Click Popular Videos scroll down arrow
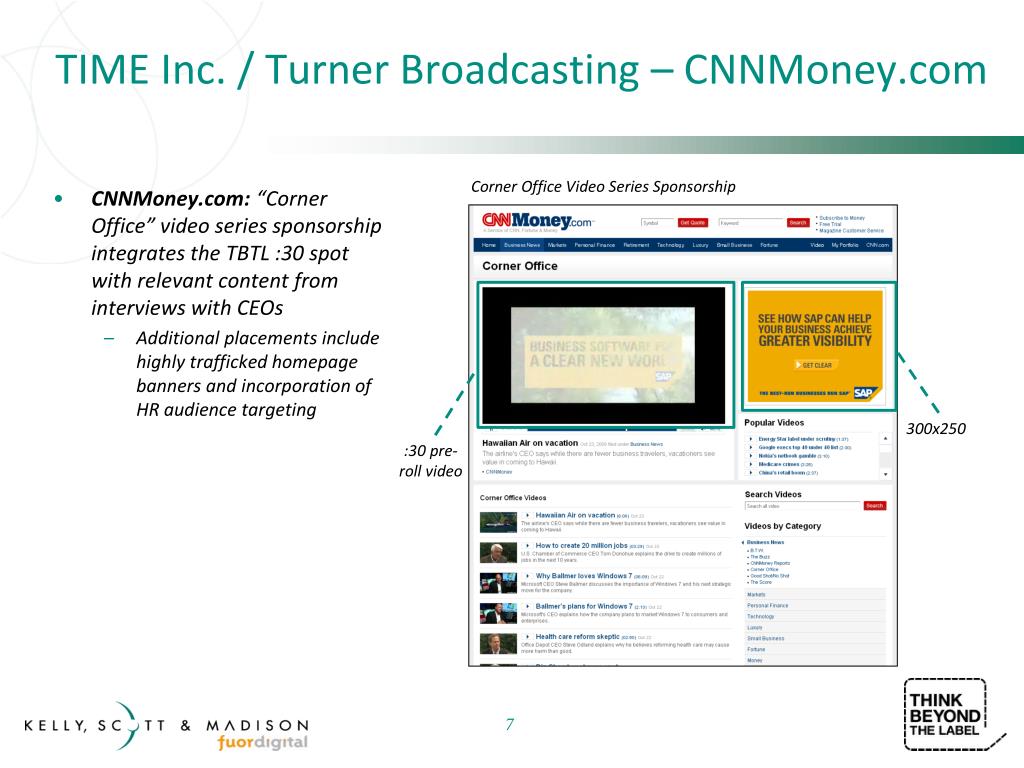 point(886,474)
